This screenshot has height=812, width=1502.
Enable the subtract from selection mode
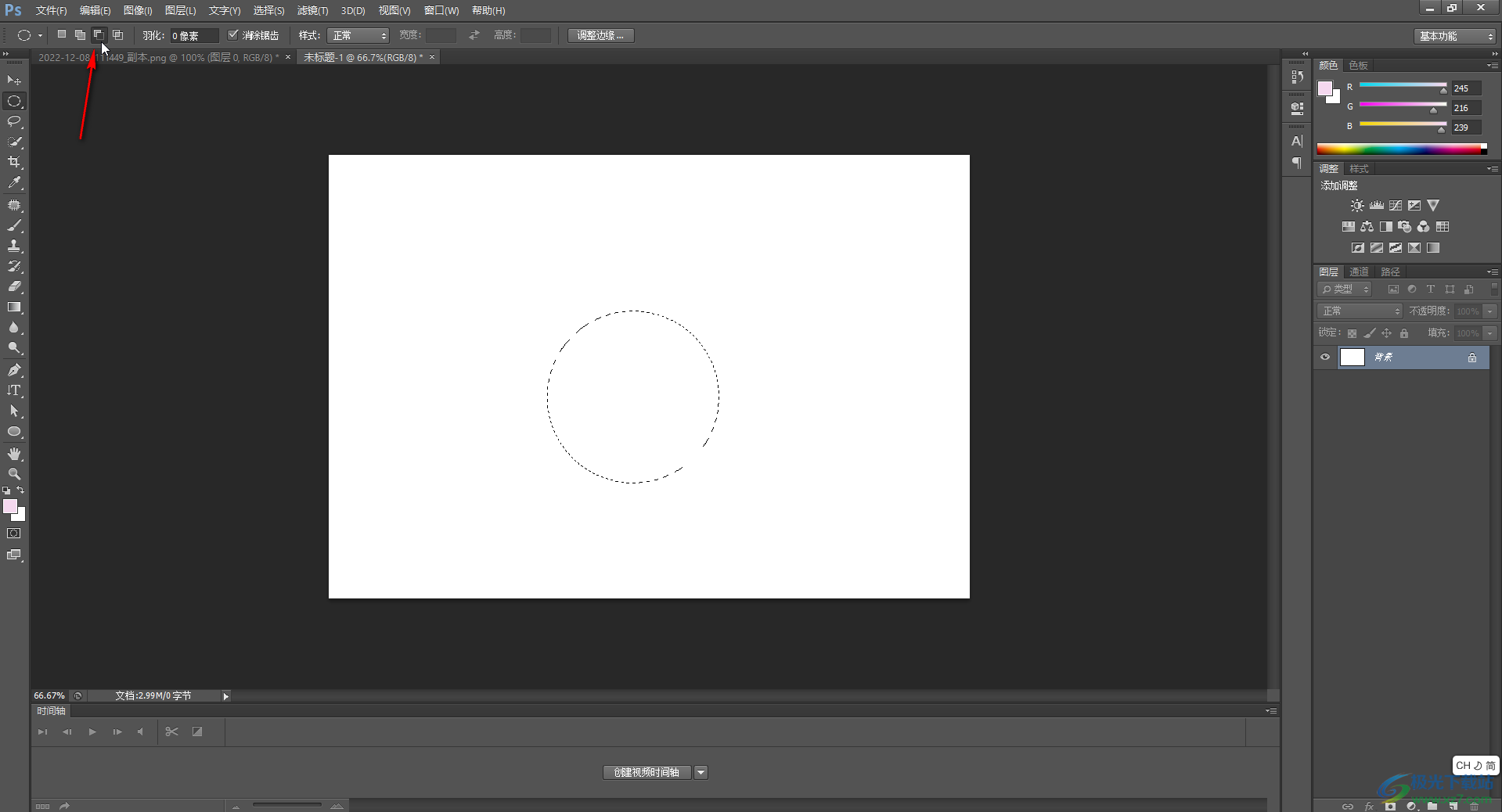point(99,35)
